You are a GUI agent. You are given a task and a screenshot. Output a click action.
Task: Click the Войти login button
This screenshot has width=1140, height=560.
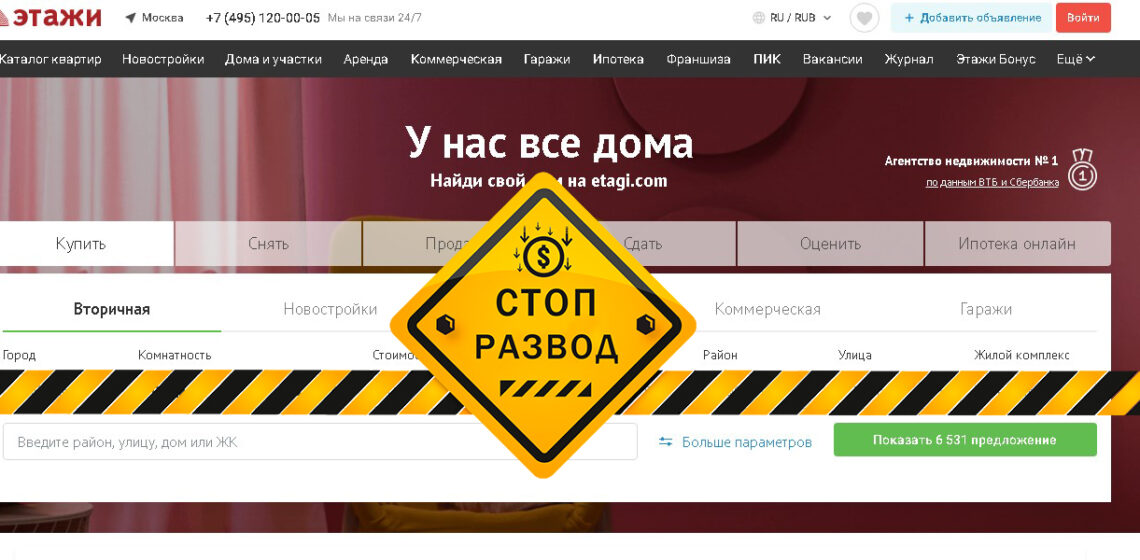click(x=1082, y=18)
